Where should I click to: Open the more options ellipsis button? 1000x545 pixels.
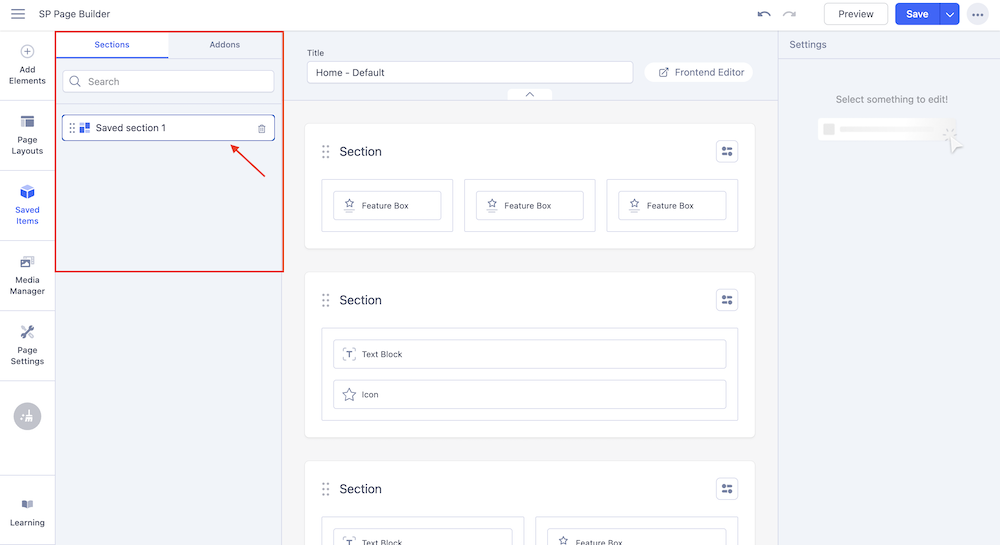977,14
